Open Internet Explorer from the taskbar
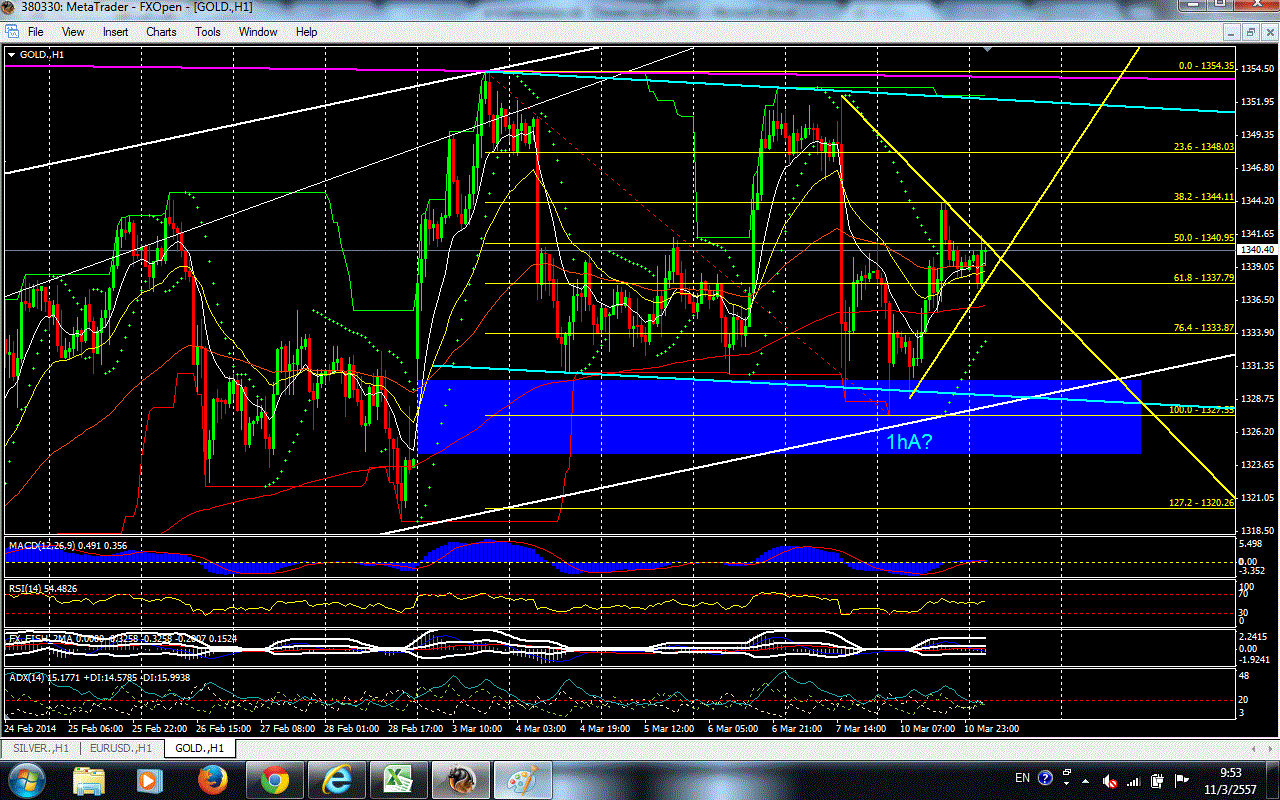 pyautogui.click(x=335, y=779)
